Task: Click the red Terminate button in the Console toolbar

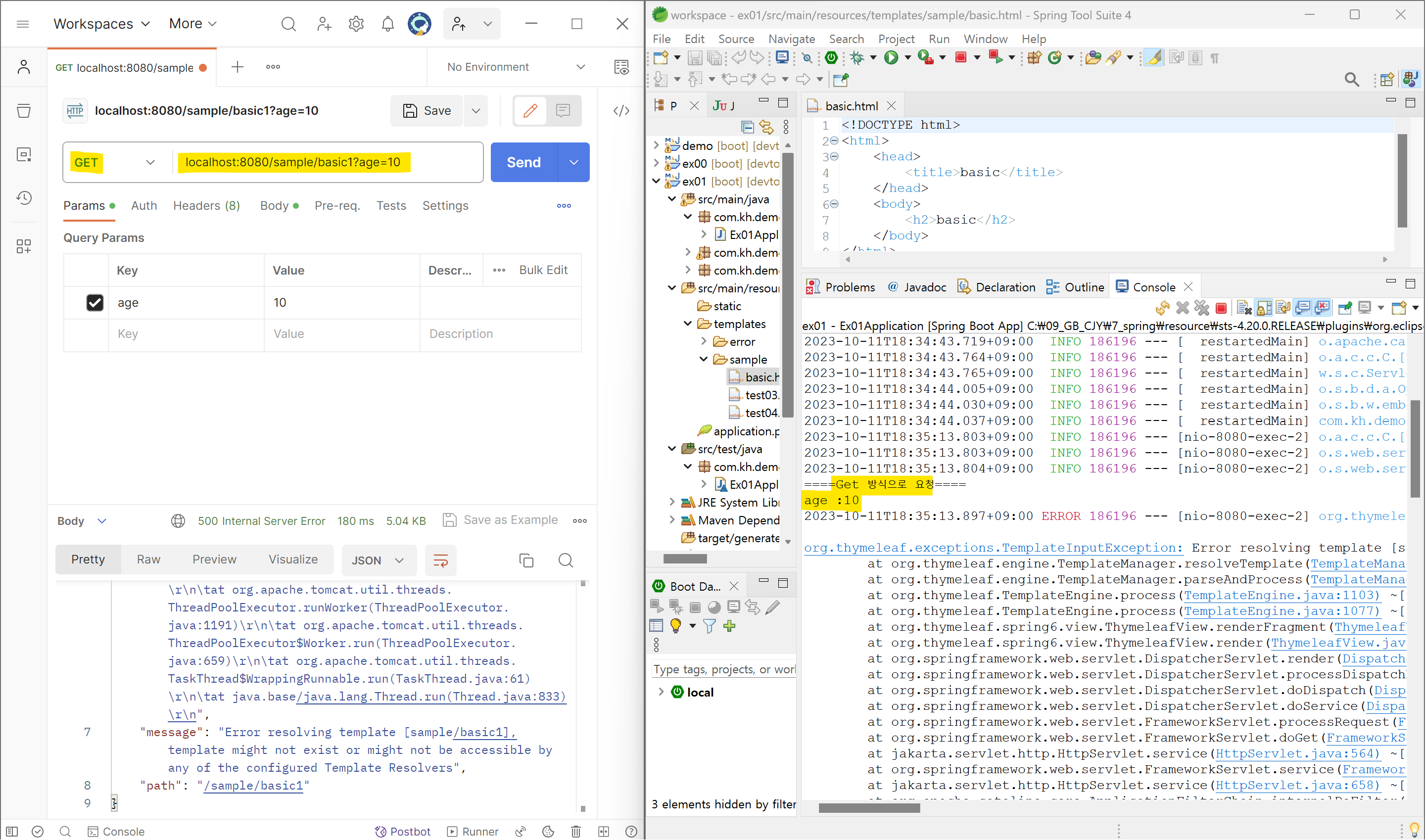Action: point(1221,308)
